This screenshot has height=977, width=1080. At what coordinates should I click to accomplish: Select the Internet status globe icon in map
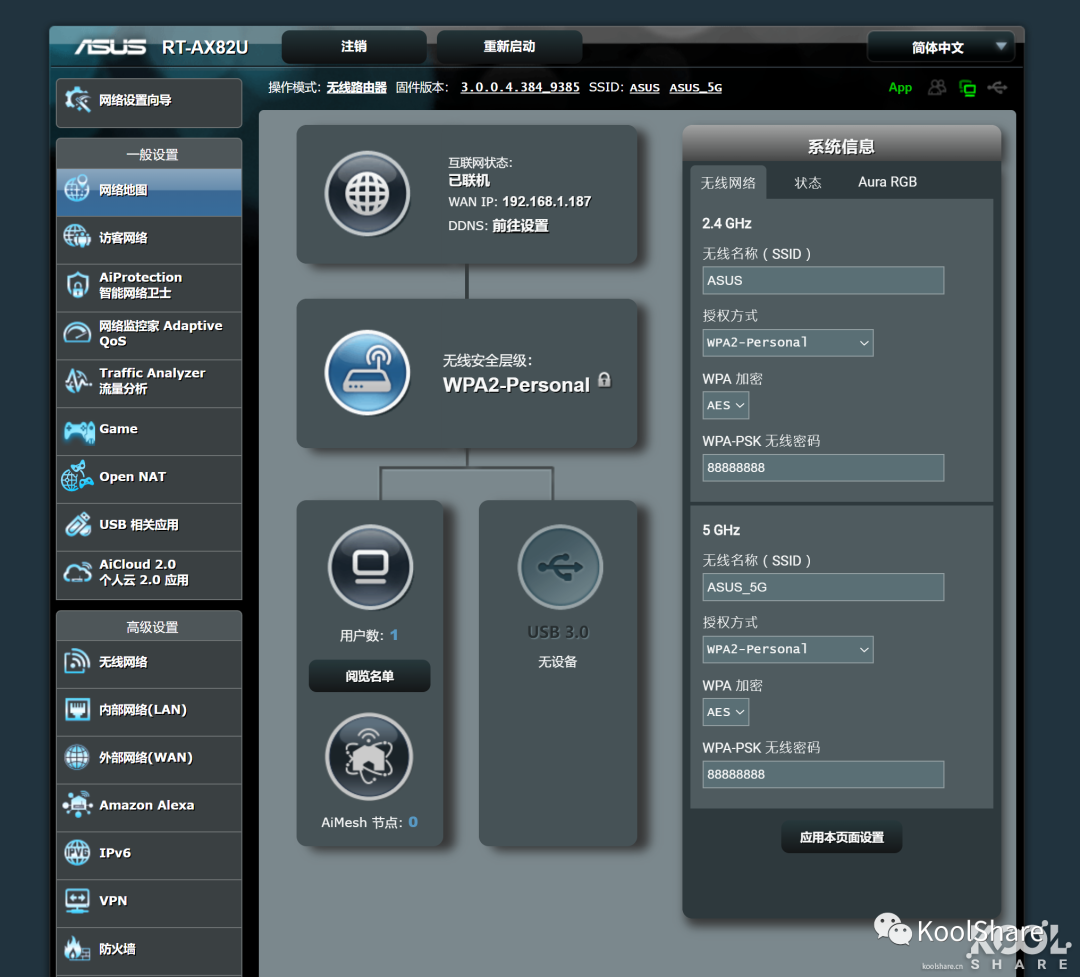[x=367, y=194]
